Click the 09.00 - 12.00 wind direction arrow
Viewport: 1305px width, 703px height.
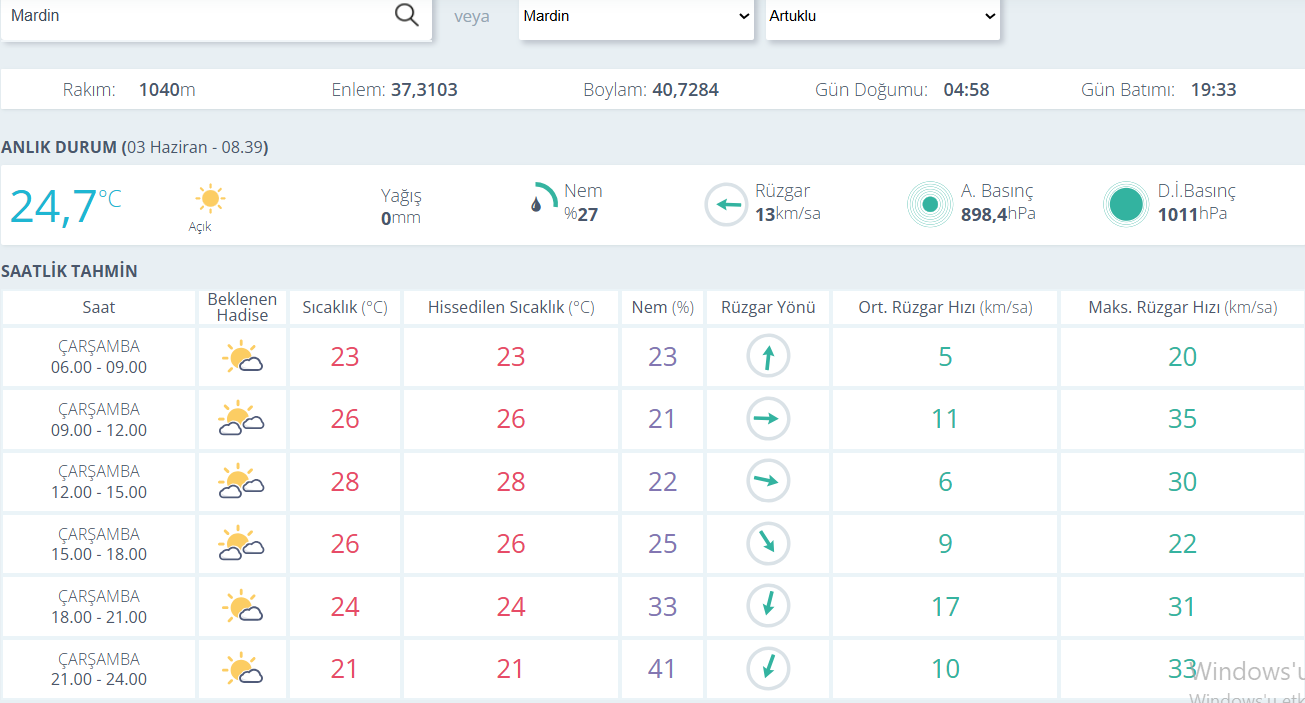[x=768, y=420]
